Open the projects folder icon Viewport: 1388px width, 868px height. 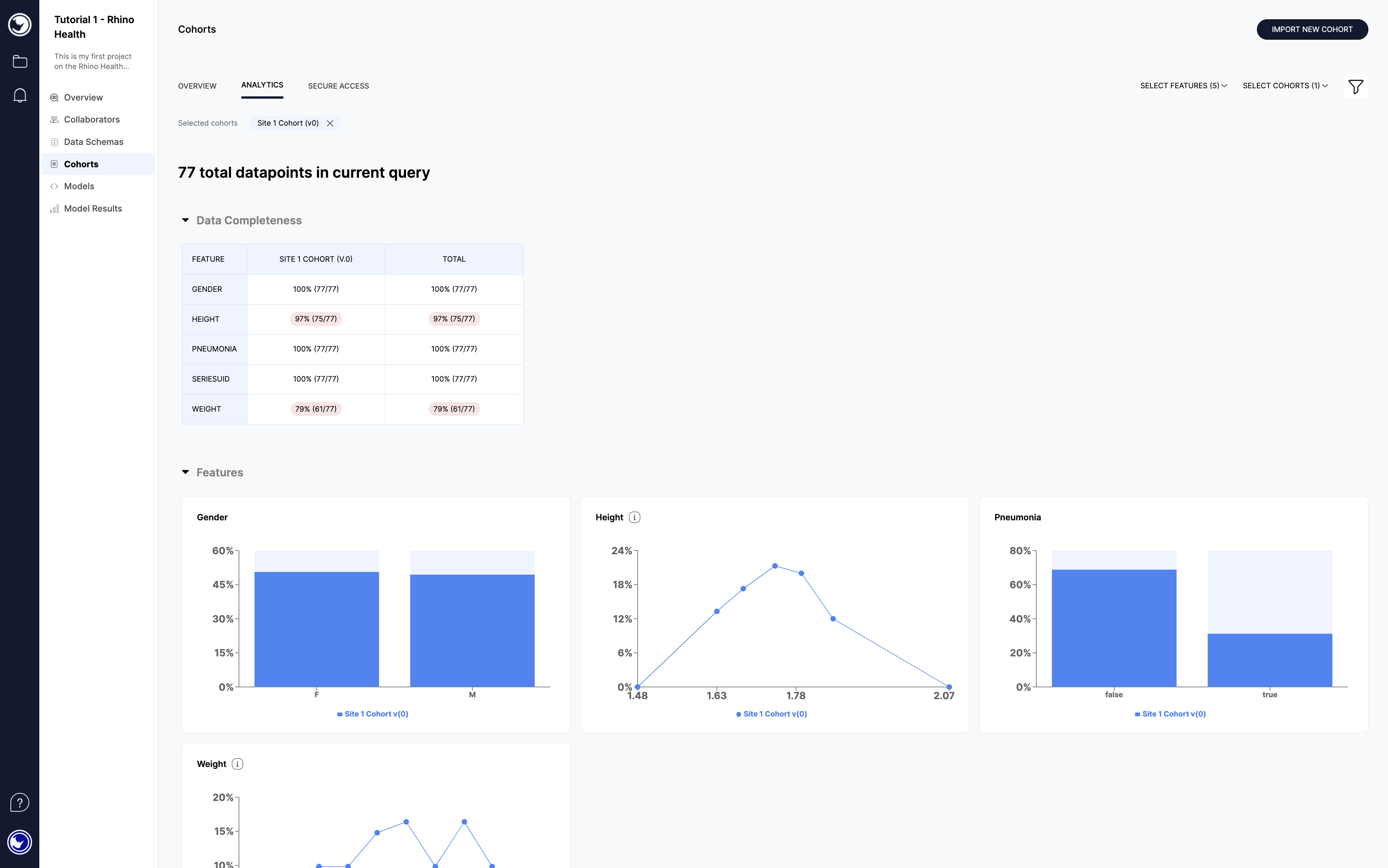point(20,61)
